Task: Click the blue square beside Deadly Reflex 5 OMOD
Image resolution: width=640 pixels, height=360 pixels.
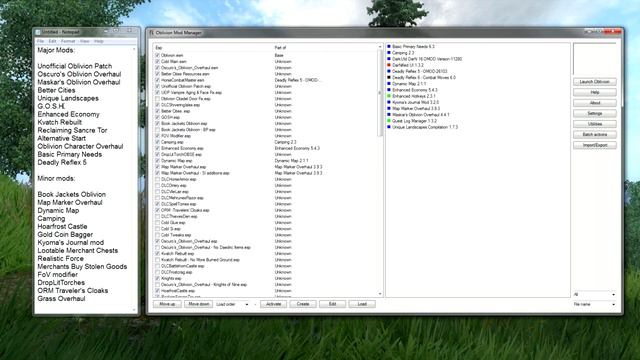Action: point(389,71)
